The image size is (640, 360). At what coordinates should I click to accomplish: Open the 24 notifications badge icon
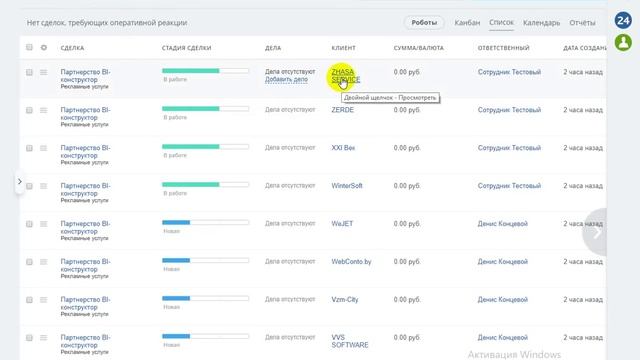coord(623,20)
